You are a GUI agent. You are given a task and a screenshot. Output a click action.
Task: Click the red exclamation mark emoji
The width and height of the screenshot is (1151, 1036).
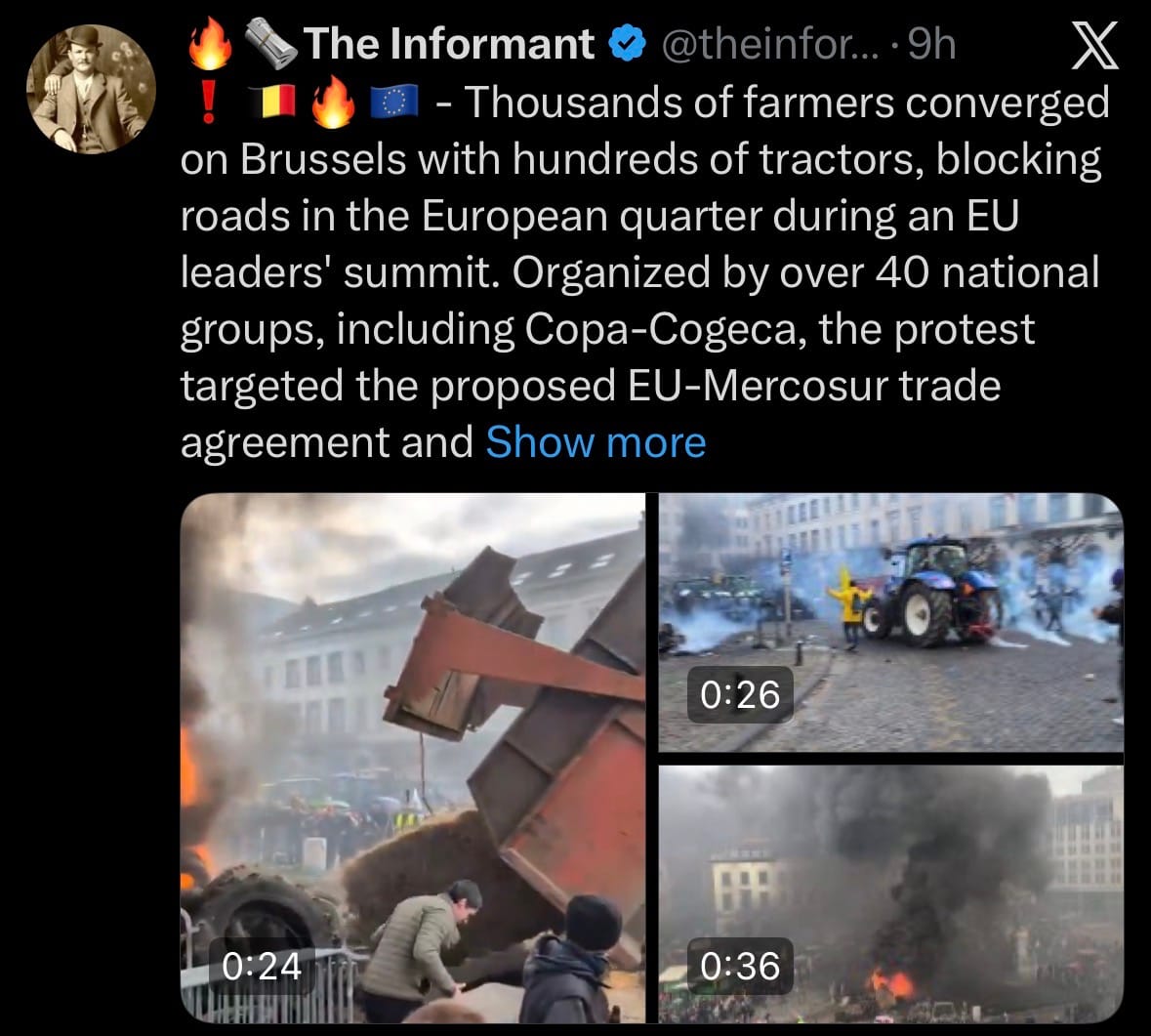click(209, 102)
